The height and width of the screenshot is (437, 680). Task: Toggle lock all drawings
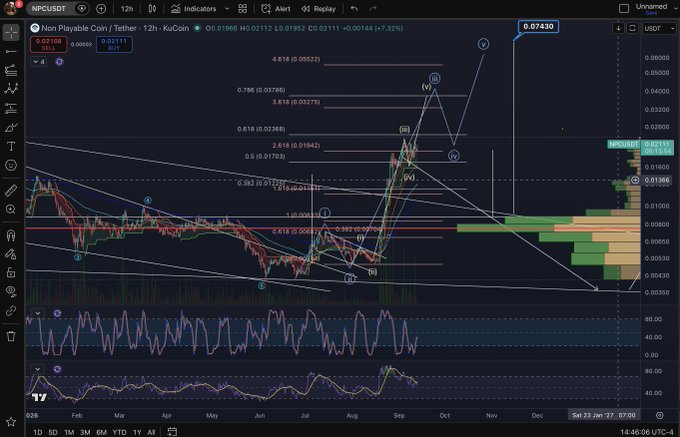pyautogui.click(x=11, y=272)
